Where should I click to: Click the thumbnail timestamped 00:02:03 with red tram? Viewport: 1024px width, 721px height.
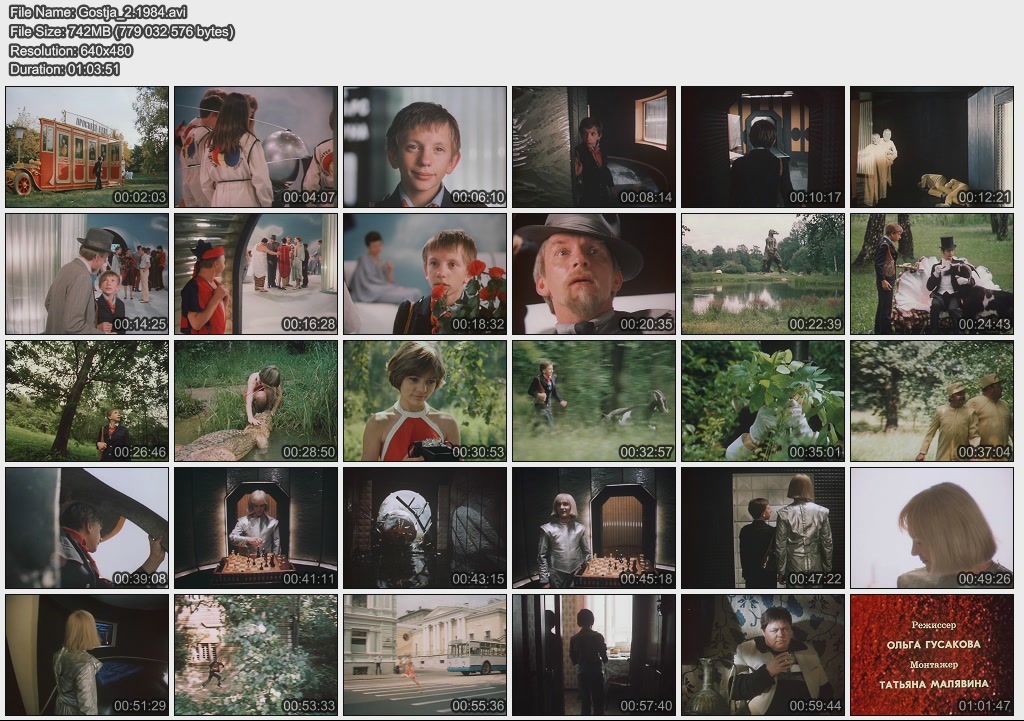87,146
